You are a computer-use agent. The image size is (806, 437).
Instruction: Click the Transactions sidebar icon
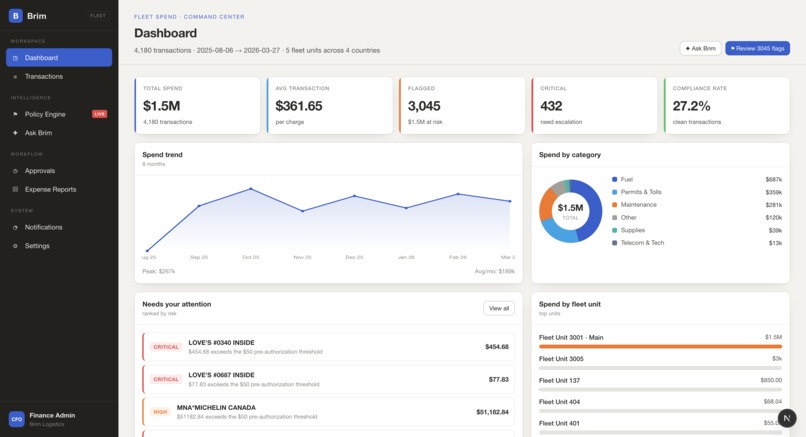(15, 77)
